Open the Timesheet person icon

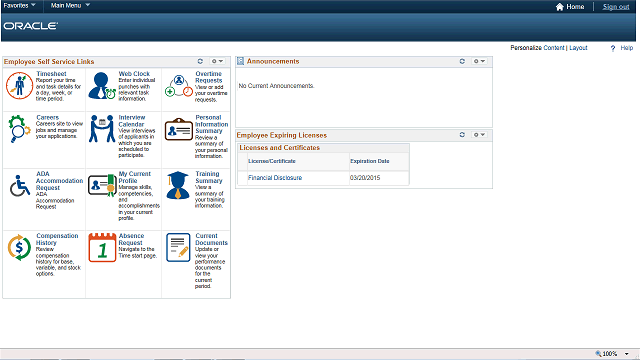(19, 86)
